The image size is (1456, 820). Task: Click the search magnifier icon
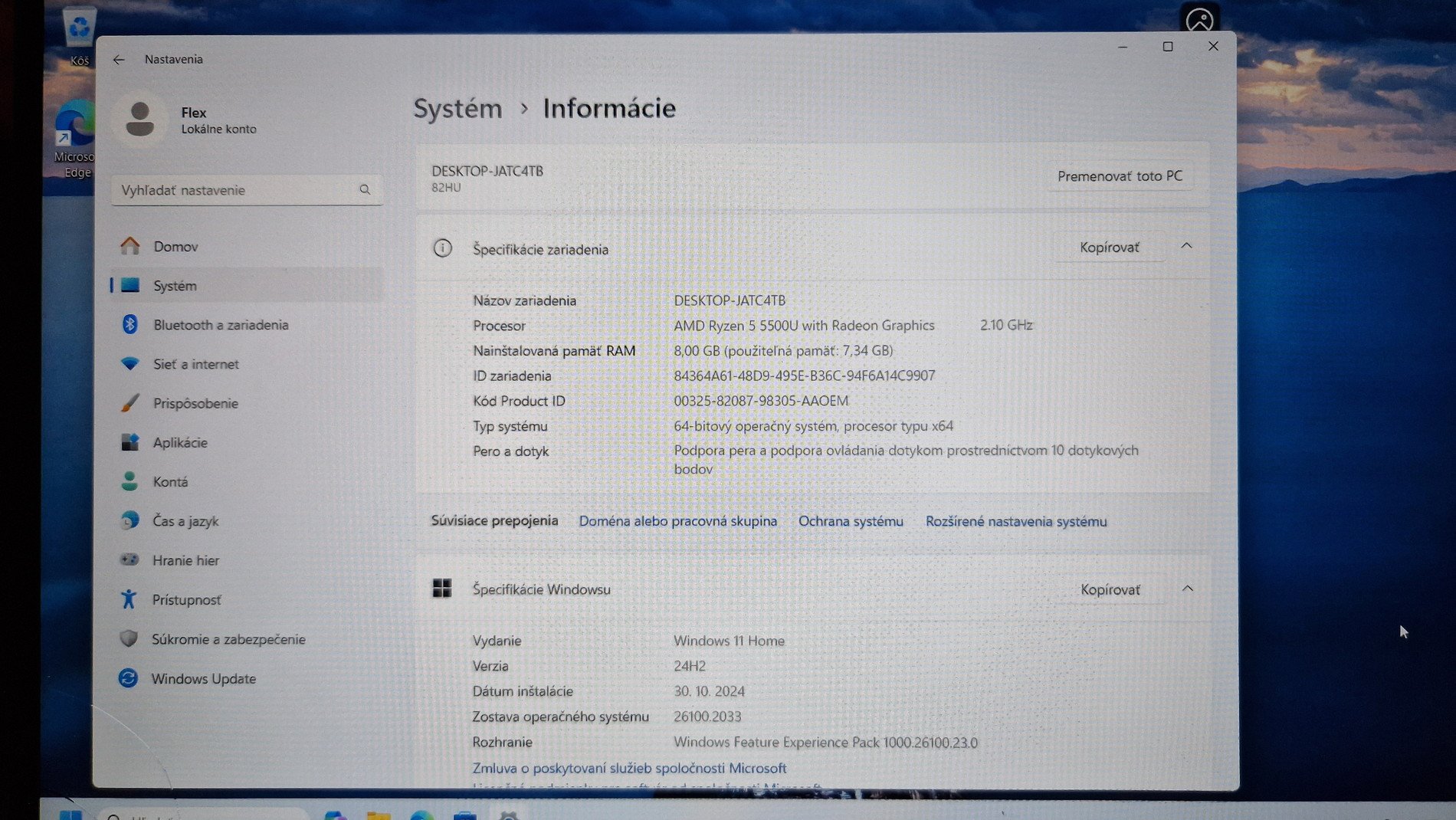(x=365, y=190)
